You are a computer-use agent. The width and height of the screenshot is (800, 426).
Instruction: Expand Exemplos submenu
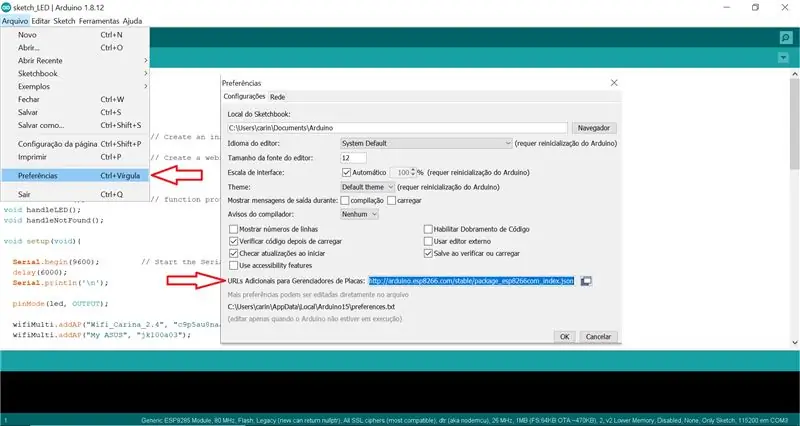coord(74,86)
